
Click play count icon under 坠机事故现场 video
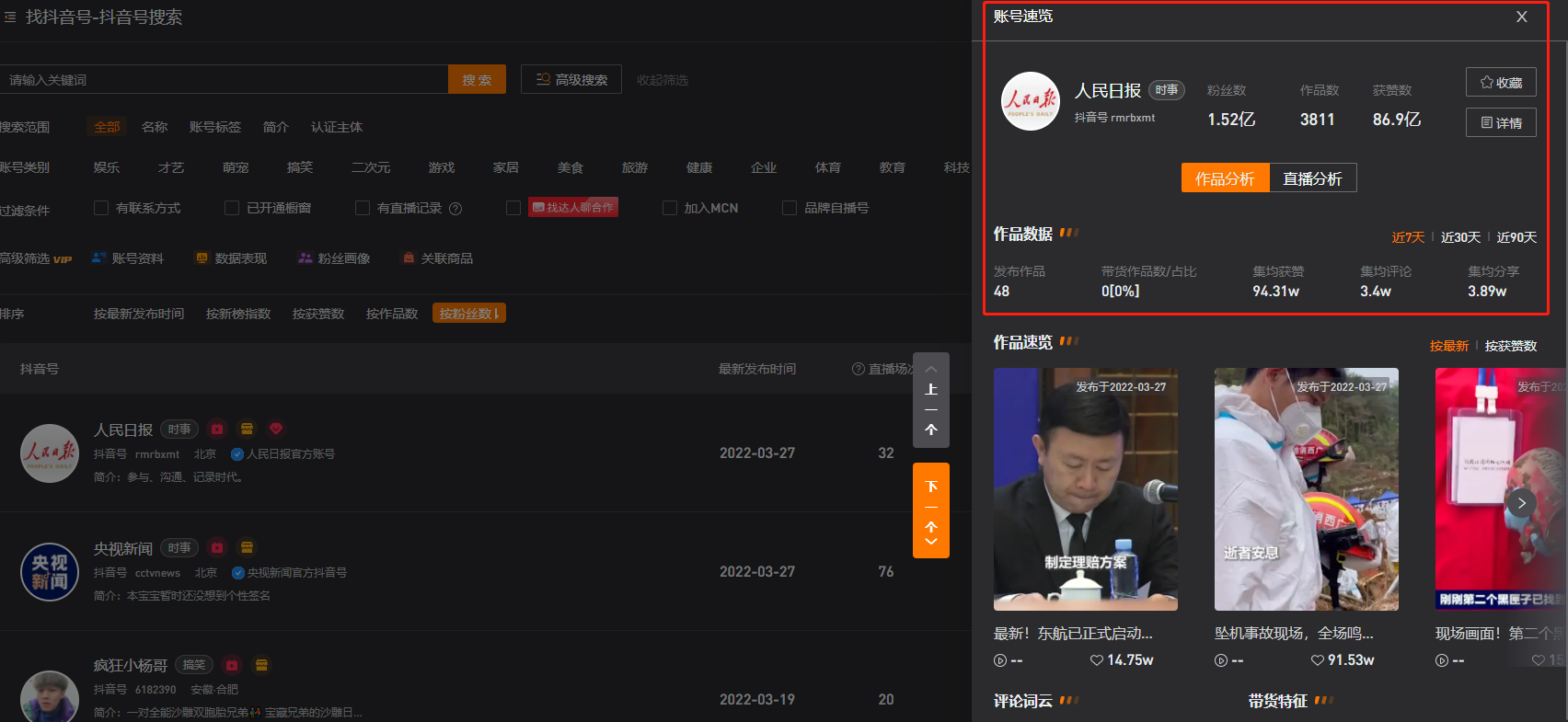point(1221,660)
